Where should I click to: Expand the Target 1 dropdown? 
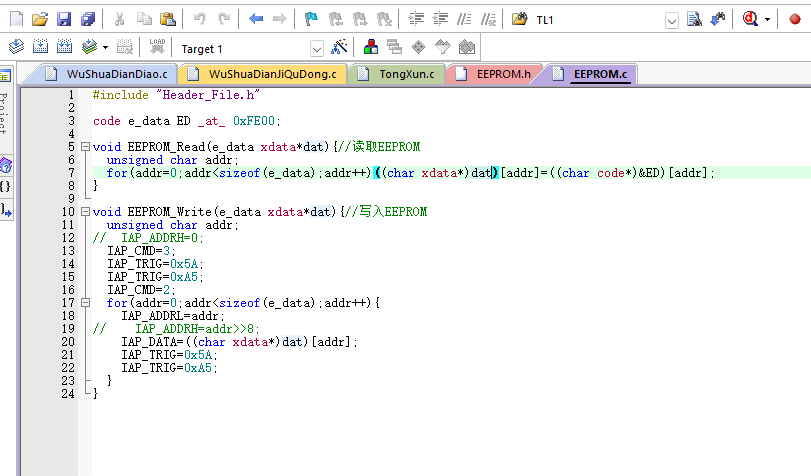pos(317,49)
